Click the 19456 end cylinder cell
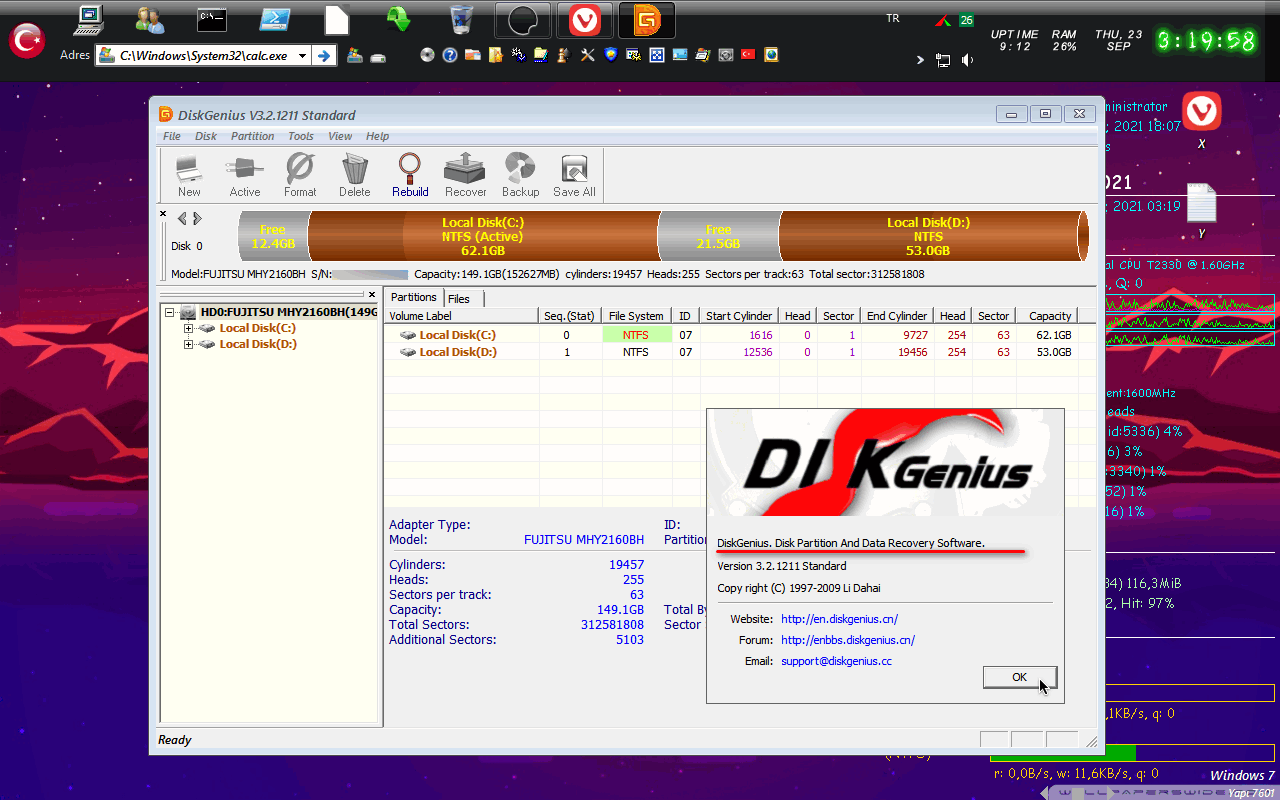The height and width of the screenshot is (800, 1280). pyautogui.click(x=911, y=352)
